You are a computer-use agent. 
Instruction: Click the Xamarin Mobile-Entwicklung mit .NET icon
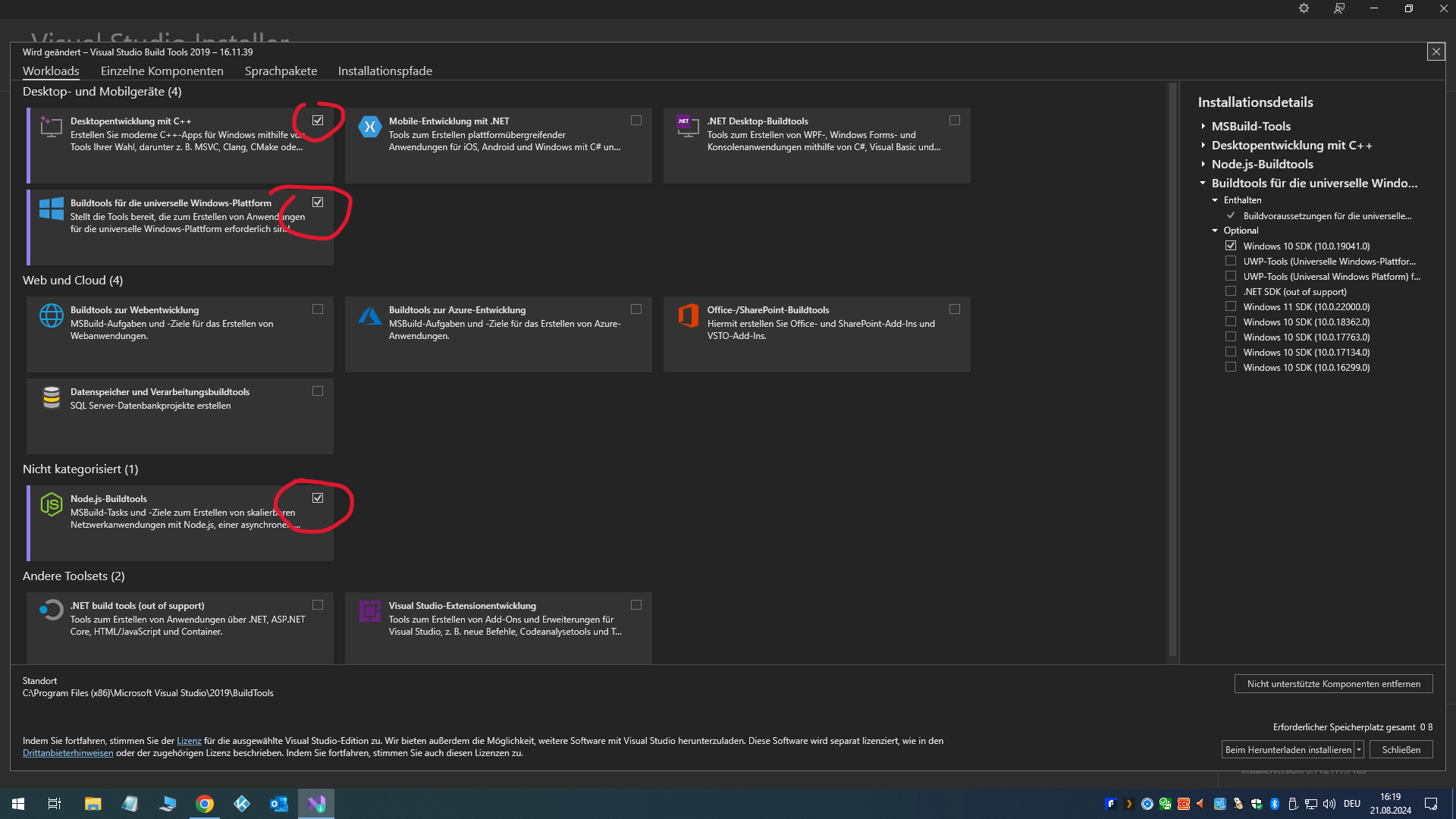click(x=369, y=127)
